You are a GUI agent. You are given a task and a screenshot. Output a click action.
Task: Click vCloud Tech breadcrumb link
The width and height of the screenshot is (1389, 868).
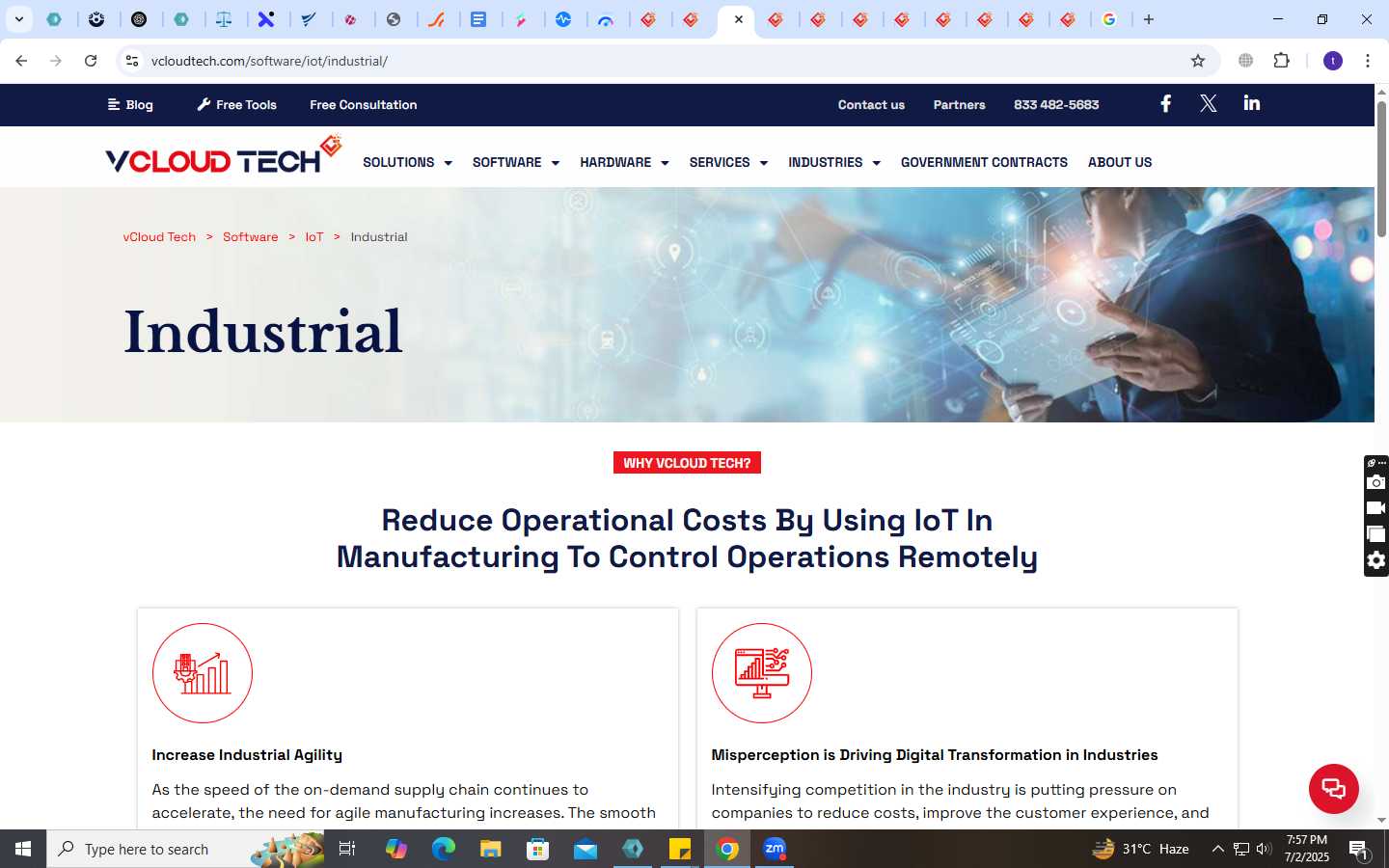[x=159, y=236]
